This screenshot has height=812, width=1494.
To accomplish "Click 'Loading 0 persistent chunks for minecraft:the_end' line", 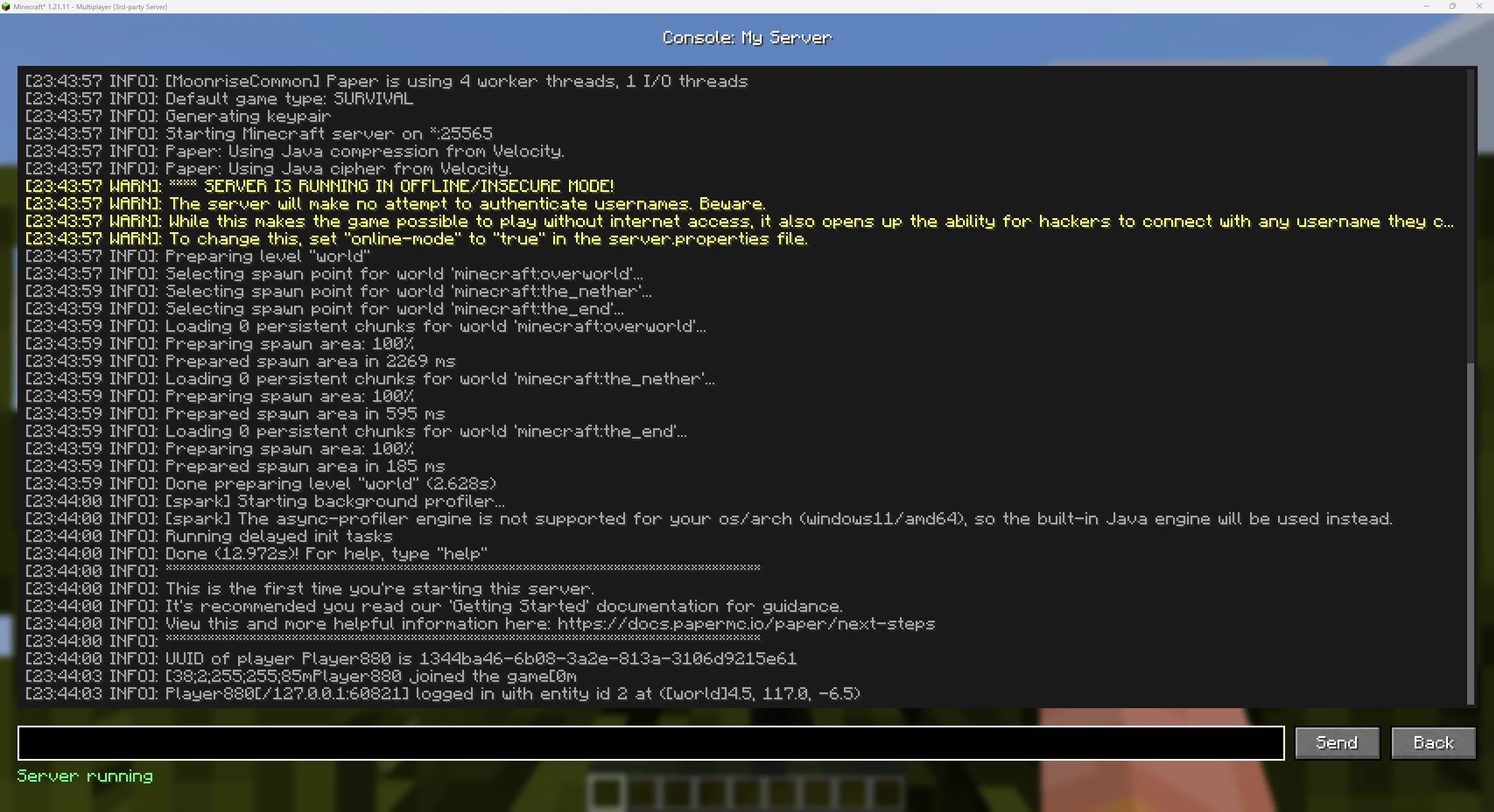I will 356,431.
